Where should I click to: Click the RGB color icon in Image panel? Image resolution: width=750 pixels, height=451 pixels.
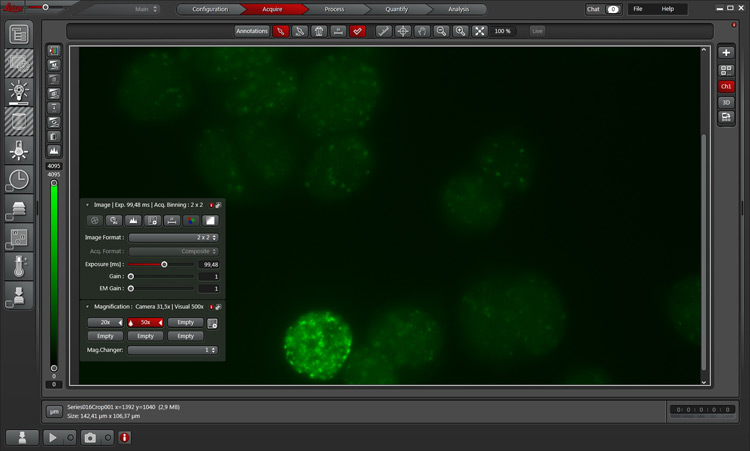191,220
